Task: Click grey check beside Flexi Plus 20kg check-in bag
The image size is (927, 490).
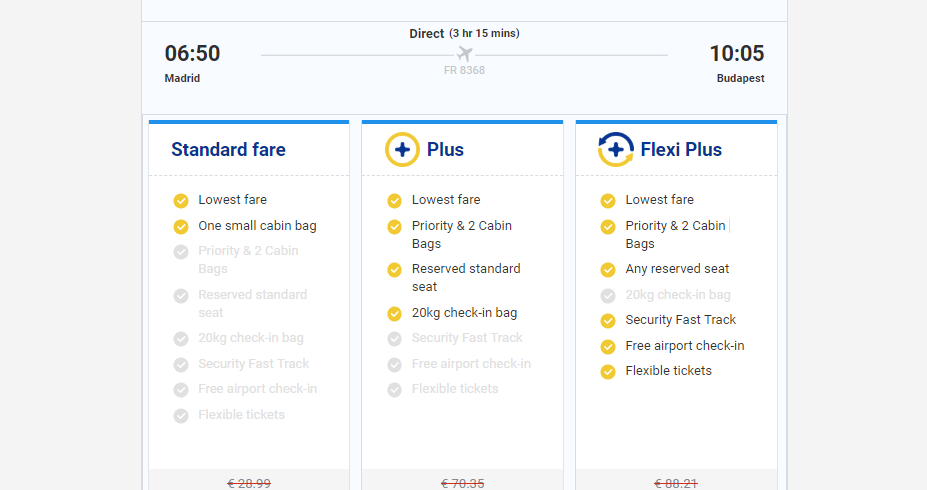Action: pyautogui.click(x=608, y=295)
